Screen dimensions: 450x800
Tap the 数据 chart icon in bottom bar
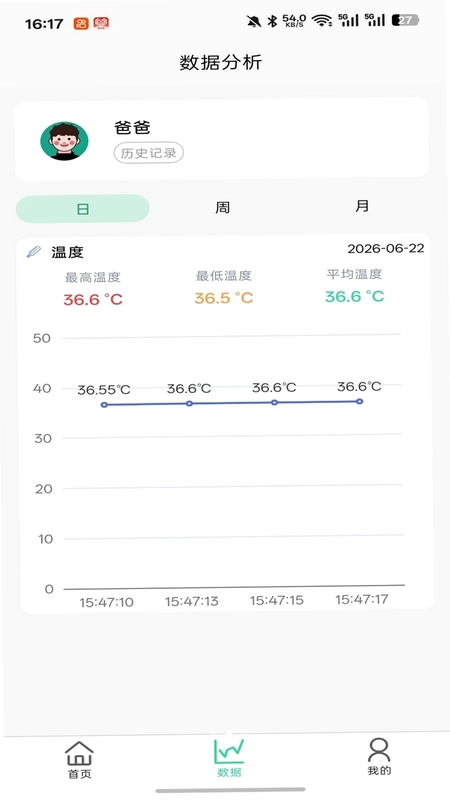229,751
